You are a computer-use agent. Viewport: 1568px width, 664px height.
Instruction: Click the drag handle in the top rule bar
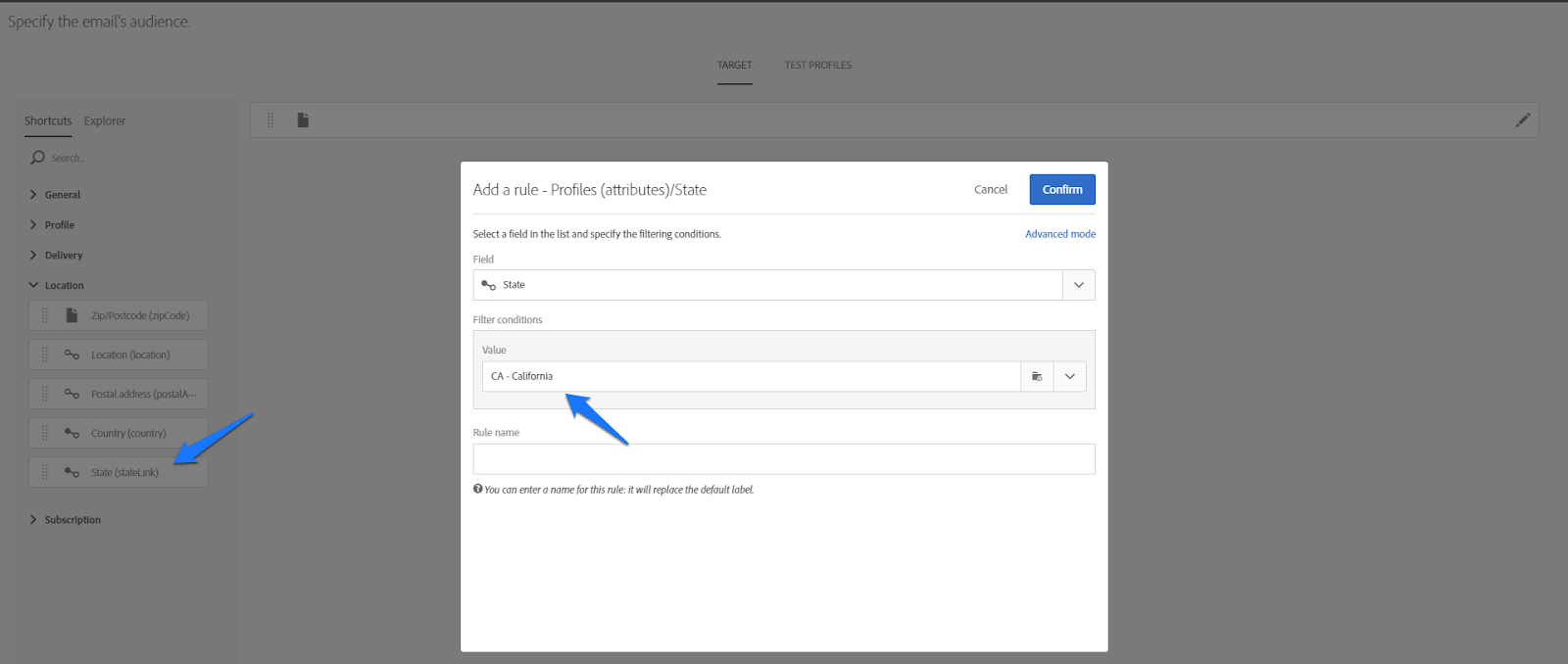[270, 120]
